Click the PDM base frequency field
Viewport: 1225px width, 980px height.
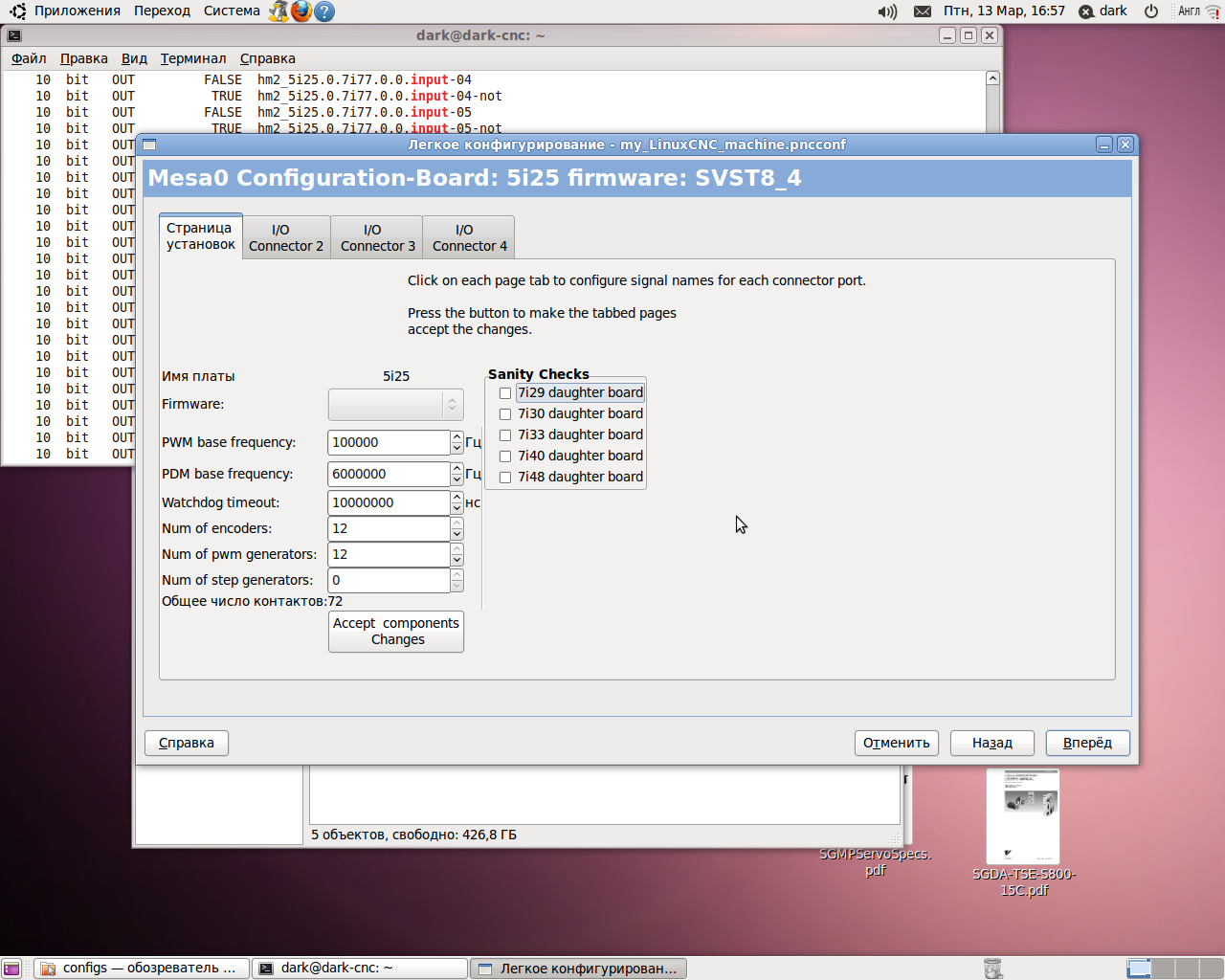point(389,474)
